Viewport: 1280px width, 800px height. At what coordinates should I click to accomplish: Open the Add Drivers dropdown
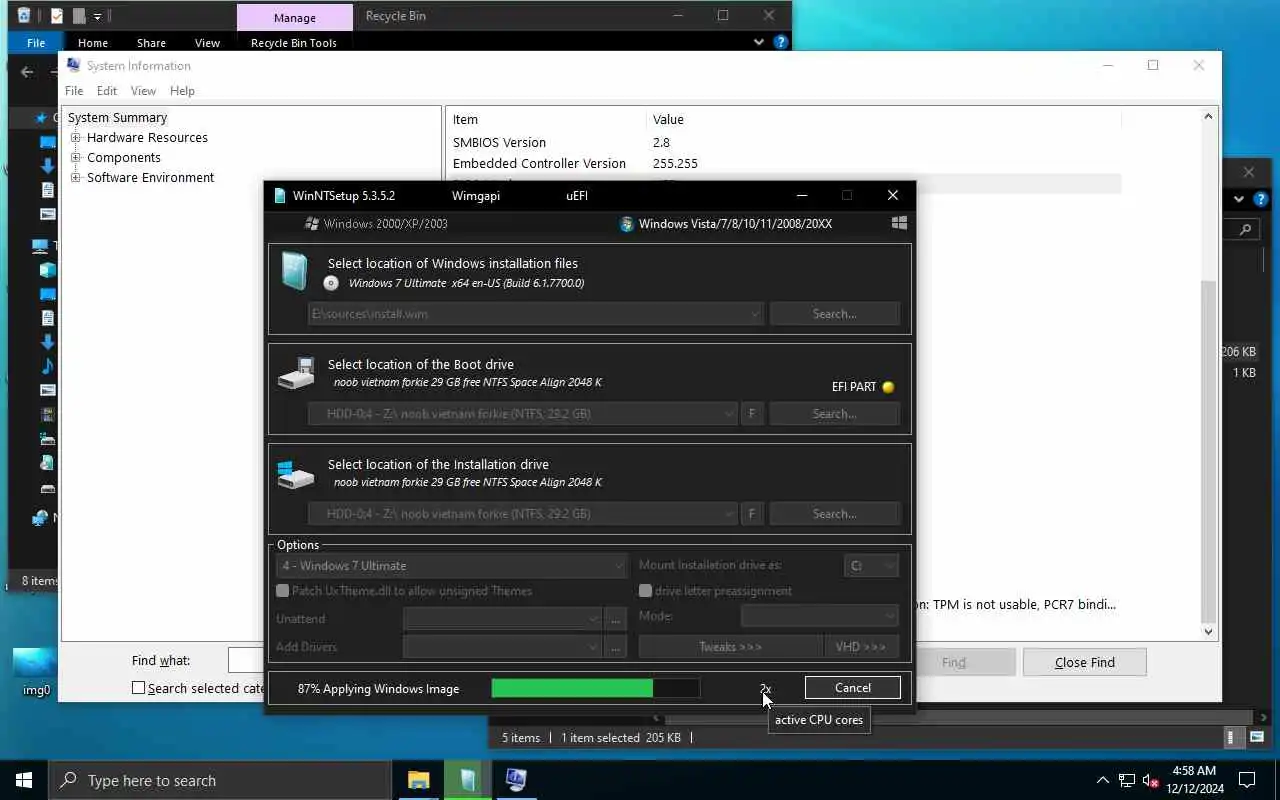coord(502,647)
